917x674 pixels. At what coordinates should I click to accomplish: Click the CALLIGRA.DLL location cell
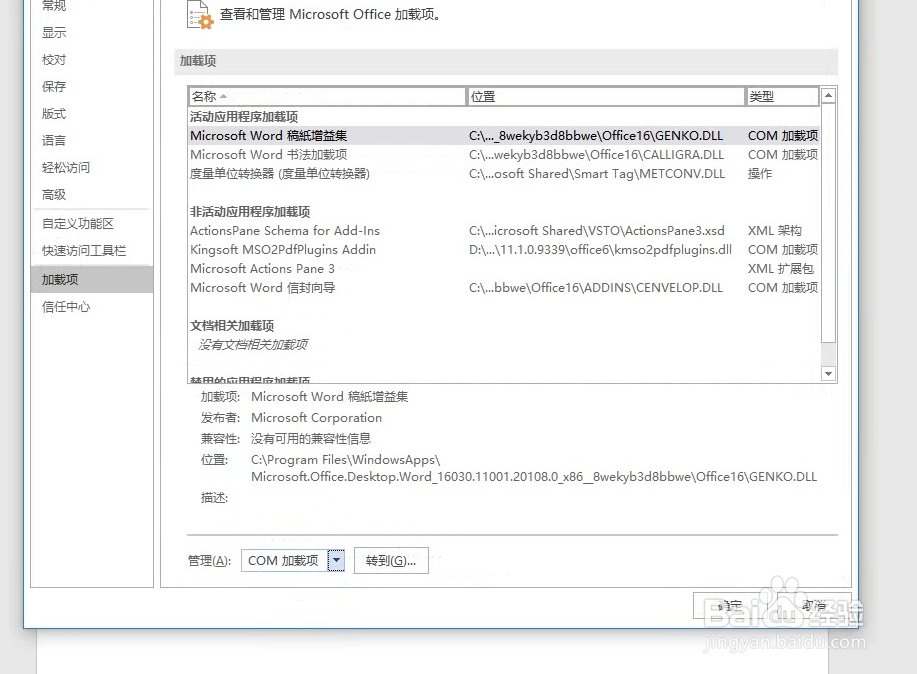click(x=597, y=154)
